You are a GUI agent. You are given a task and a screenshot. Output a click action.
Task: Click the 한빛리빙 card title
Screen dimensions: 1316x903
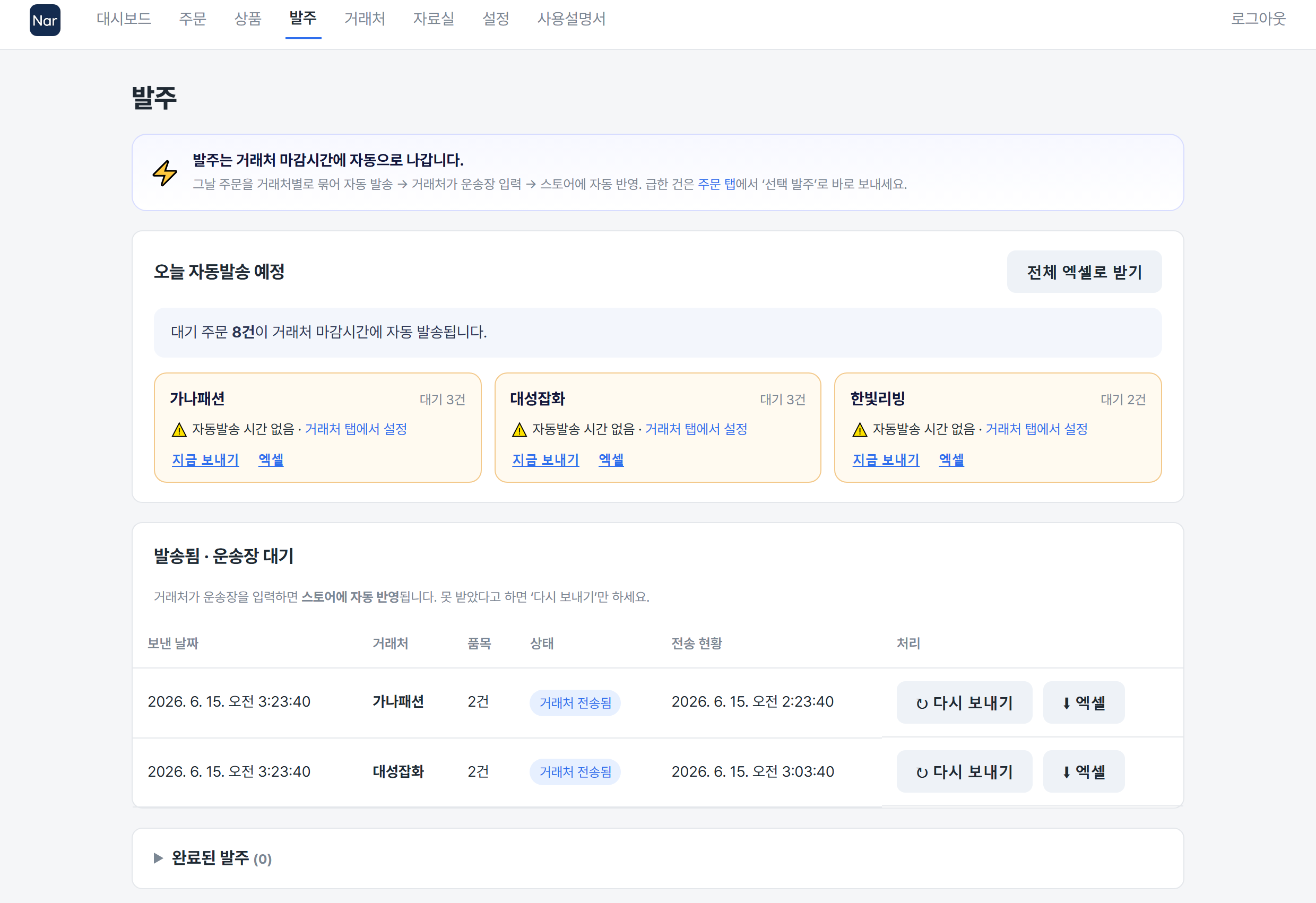[878, 398]
